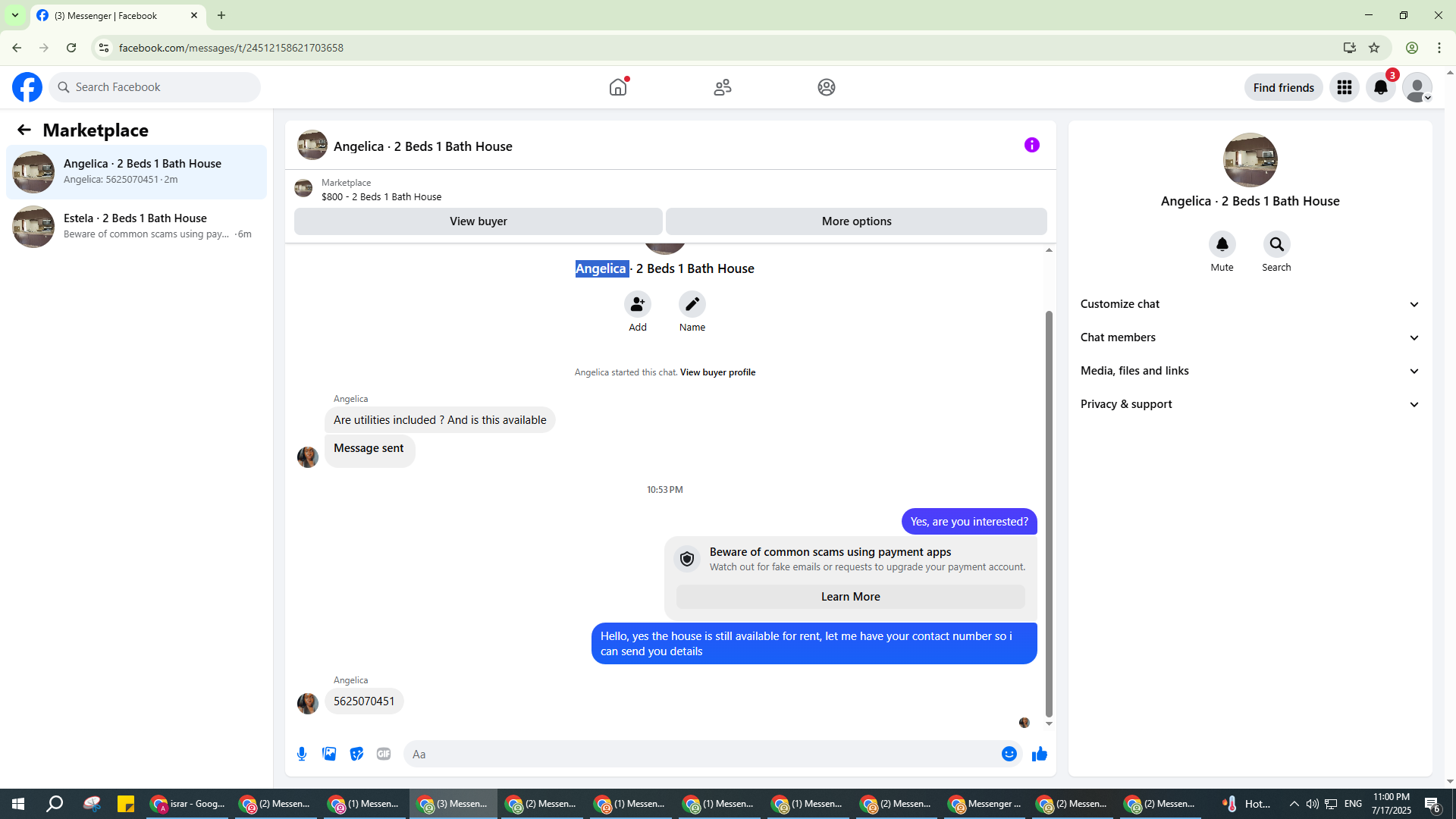The height and width of the screenshot is (819, 1456).
Task: View site information icon in address bar
Action: [104, 48]
